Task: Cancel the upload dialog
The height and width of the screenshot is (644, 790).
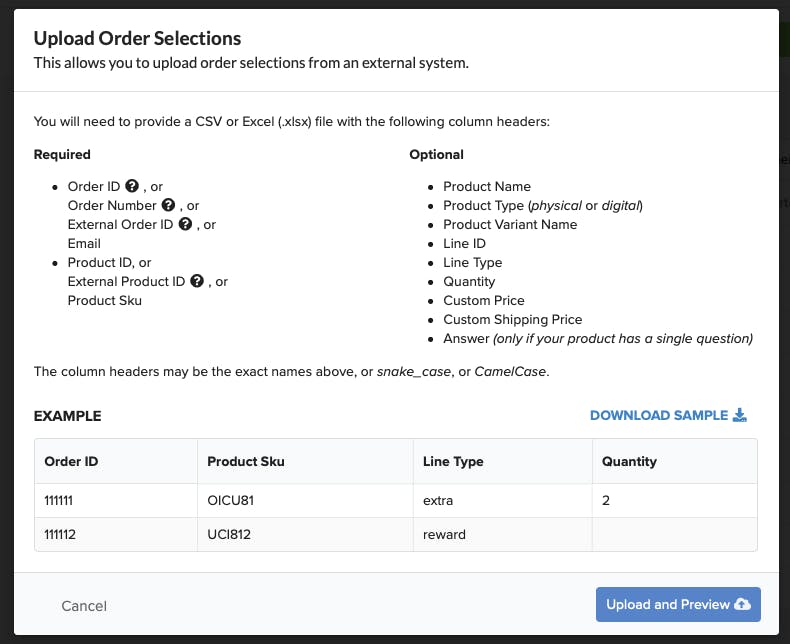Action: point(84,606)
